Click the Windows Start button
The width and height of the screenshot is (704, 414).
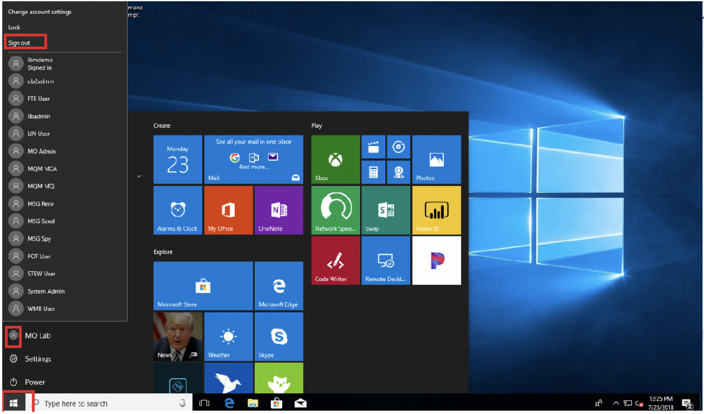14,404
